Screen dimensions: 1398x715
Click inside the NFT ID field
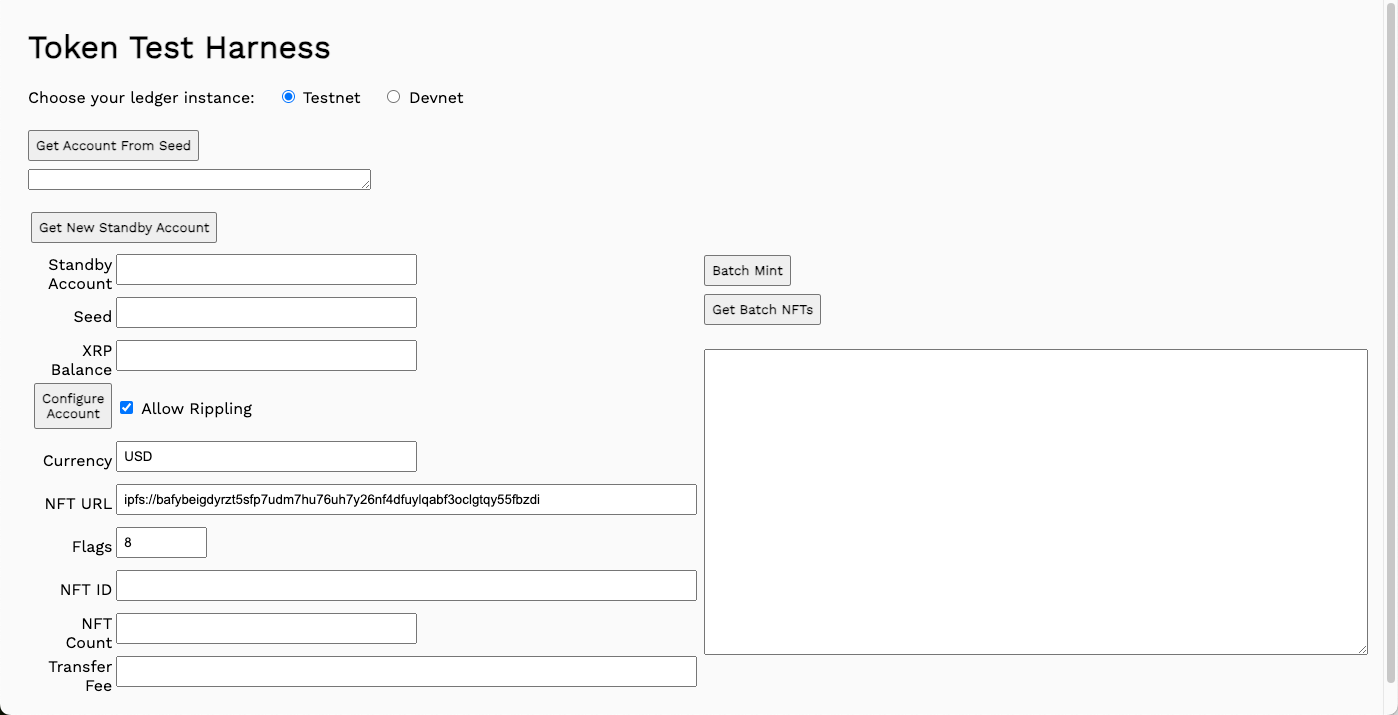(406, 586)
